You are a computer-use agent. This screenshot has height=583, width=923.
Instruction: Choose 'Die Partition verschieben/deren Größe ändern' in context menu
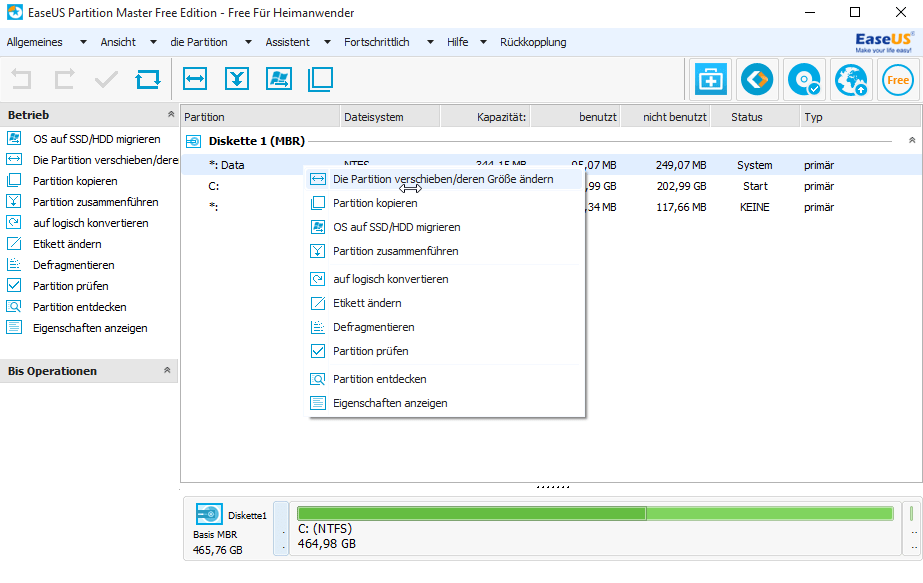tap(444, 179)
